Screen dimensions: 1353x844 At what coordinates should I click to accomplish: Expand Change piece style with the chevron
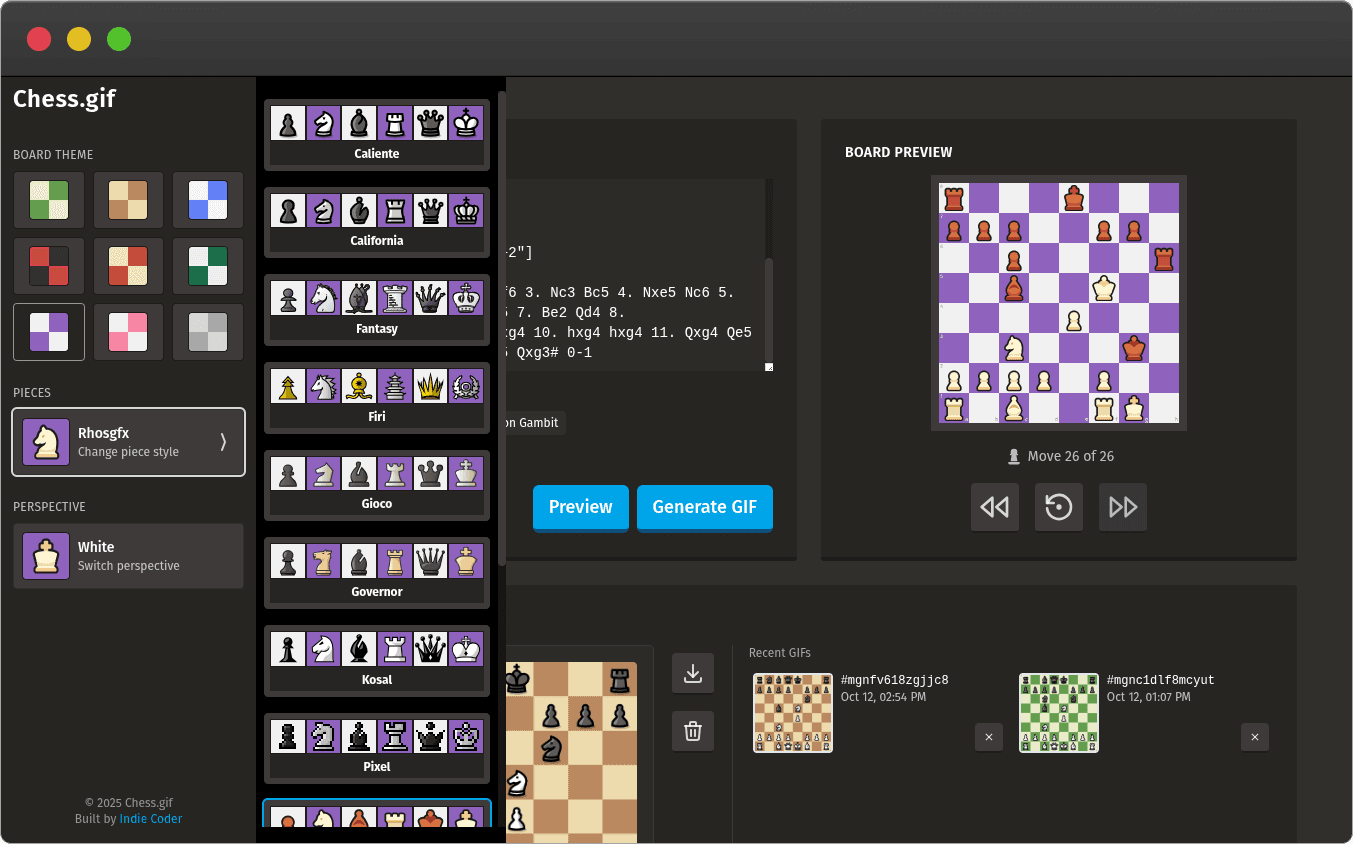click(x=220, y=441)
